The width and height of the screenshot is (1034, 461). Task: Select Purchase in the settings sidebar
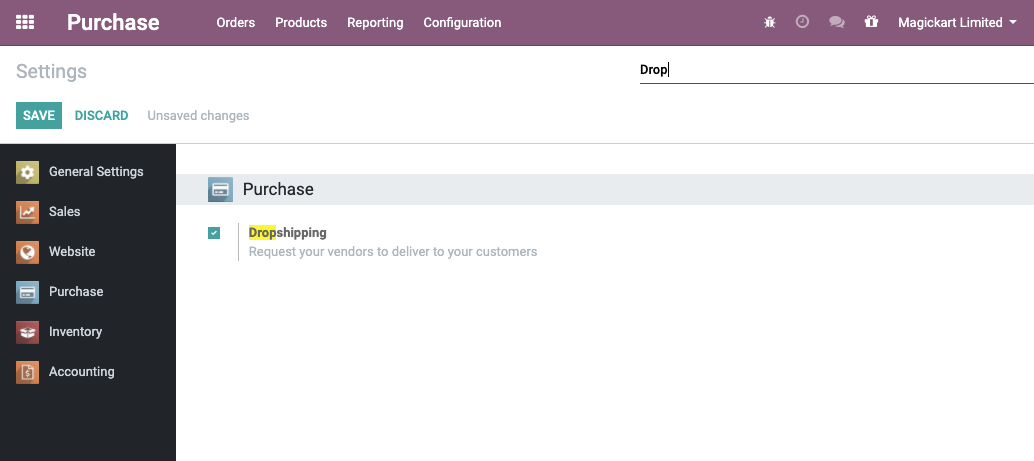pyautogui.click(x=76, y=292)
